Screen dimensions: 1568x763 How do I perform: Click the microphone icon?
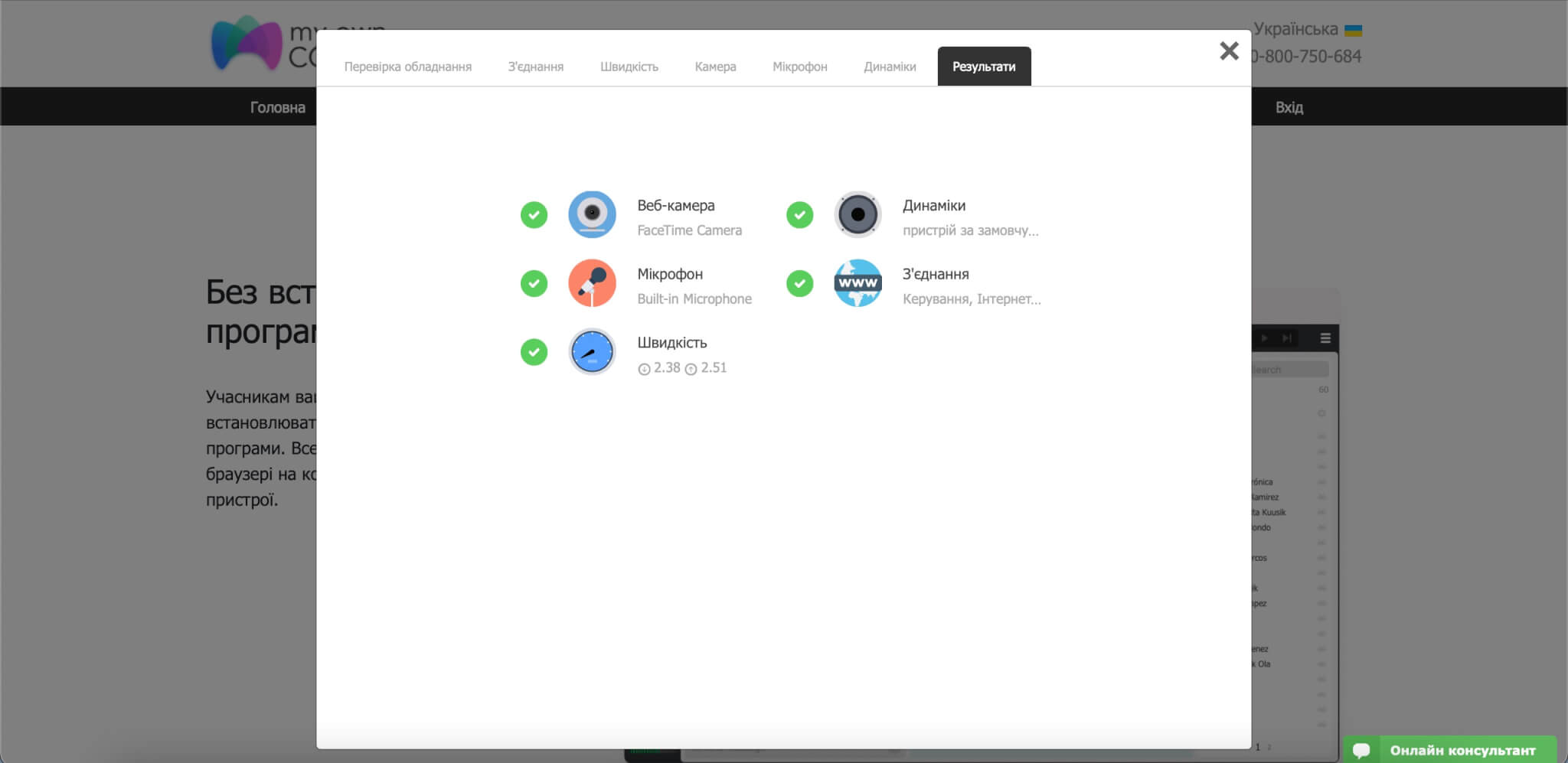[592, 283]
